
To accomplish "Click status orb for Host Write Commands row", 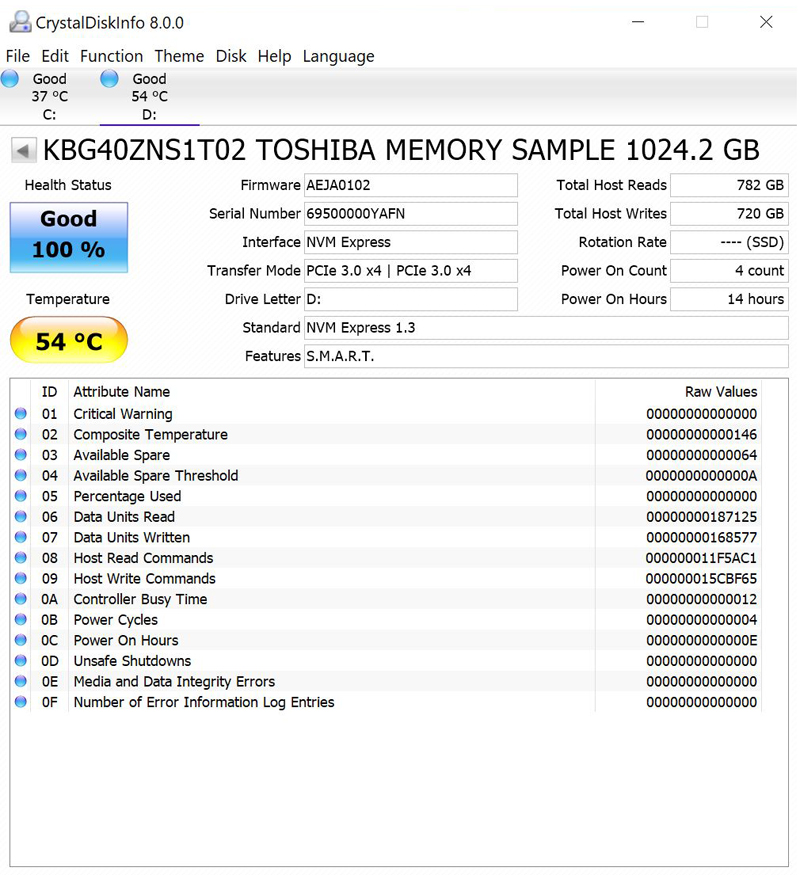I will 21,578.
